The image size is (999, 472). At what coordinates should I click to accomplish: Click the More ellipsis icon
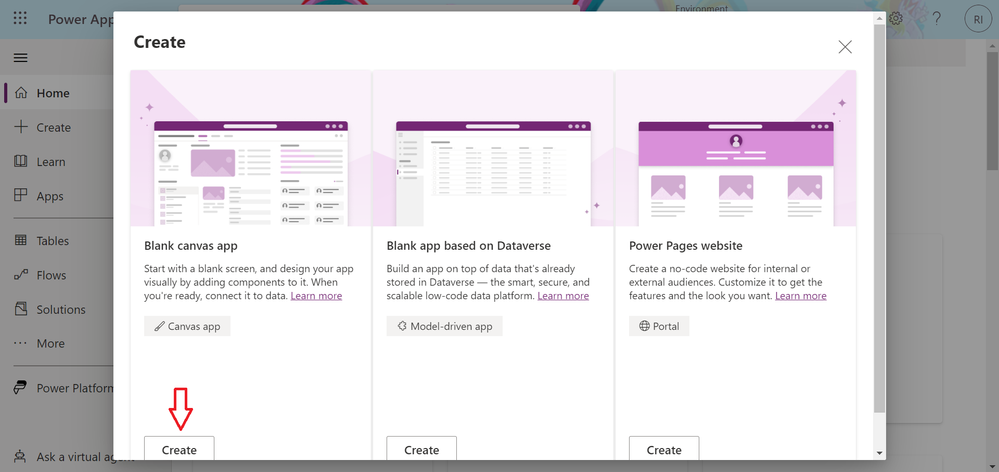[21, 343]
